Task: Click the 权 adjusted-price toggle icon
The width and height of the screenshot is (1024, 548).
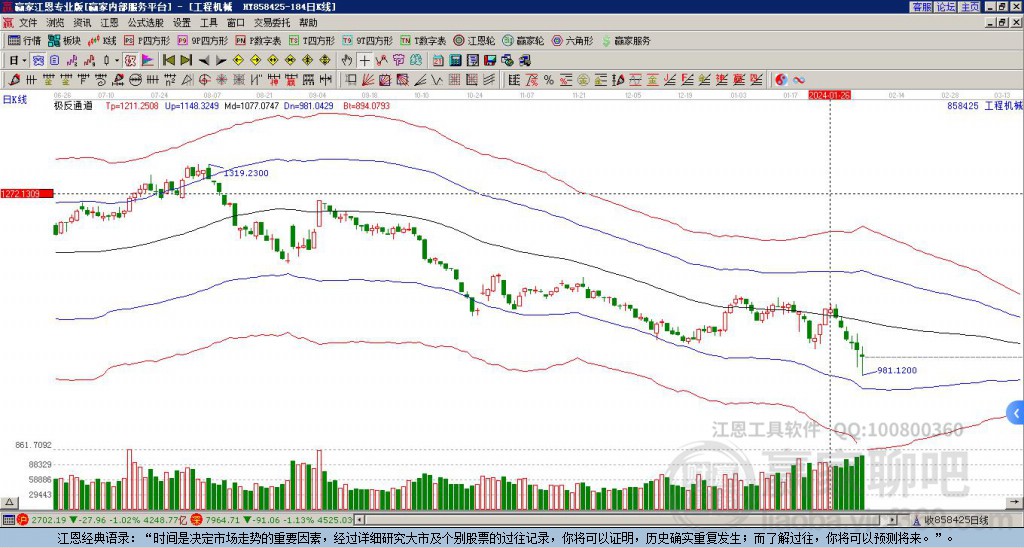Action: (130, 61)
